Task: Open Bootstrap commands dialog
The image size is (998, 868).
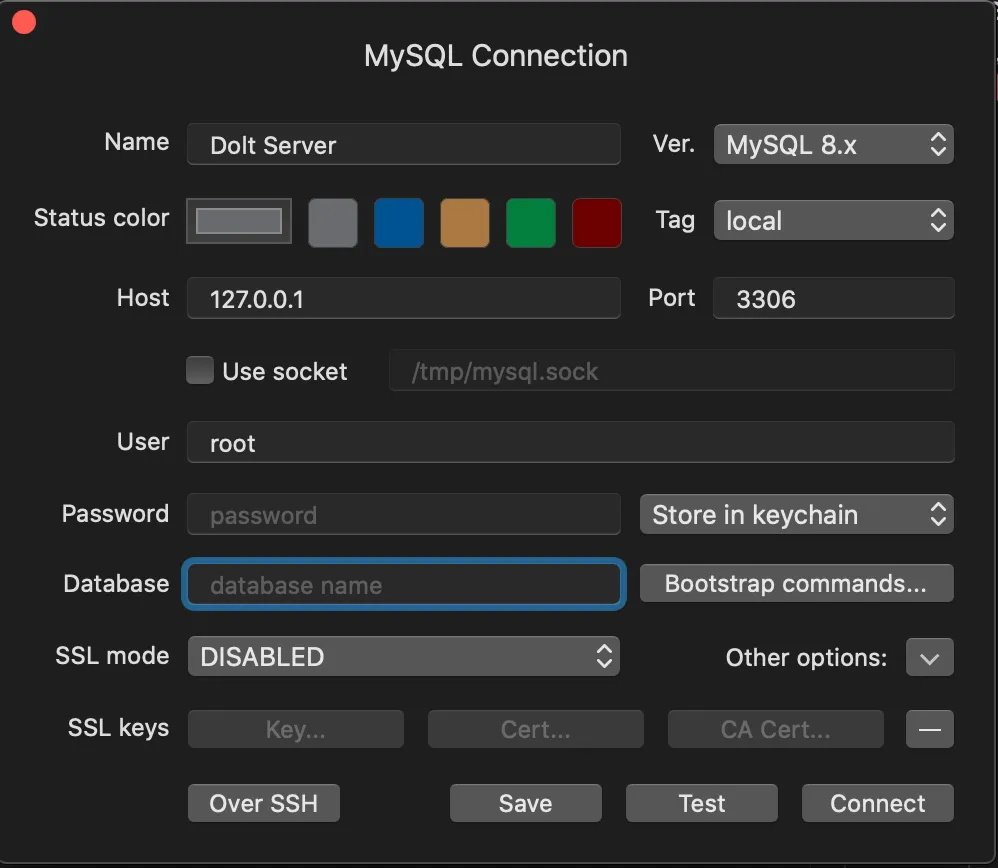Action: 796,584
